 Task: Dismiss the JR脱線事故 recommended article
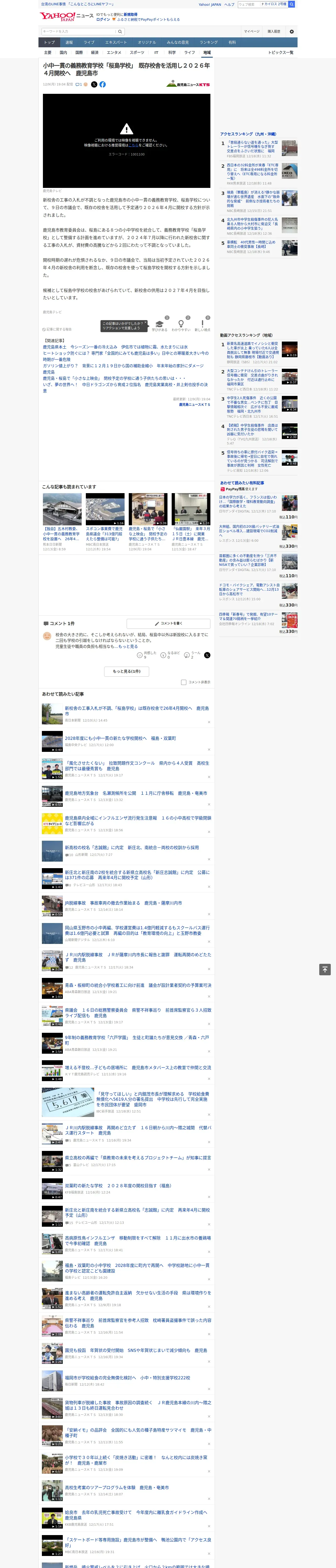(209, 914)
